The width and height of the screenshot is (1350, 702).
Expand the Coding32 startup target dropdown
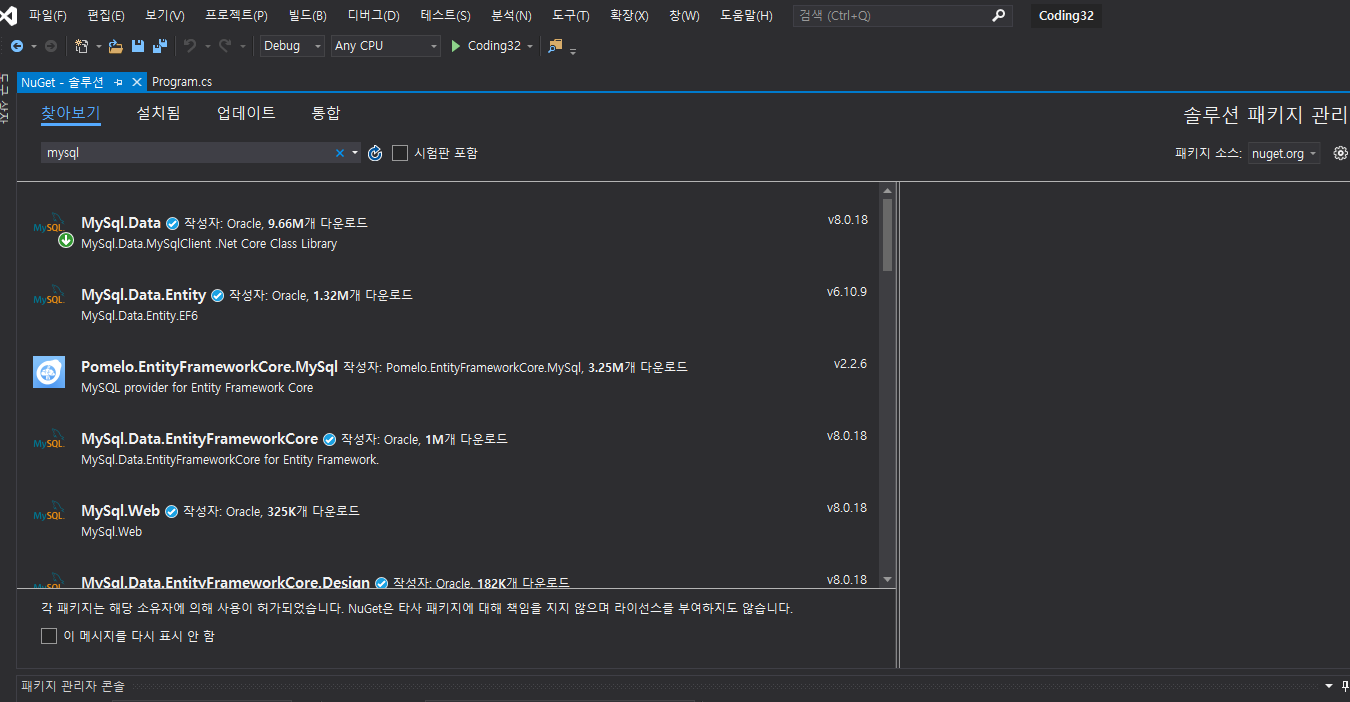click(x=530, y=46)
